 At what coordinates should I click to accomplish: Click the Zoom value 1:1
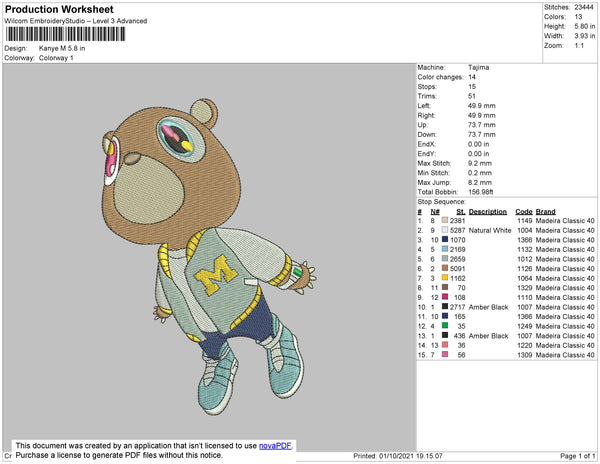click(x=579, y=46)
